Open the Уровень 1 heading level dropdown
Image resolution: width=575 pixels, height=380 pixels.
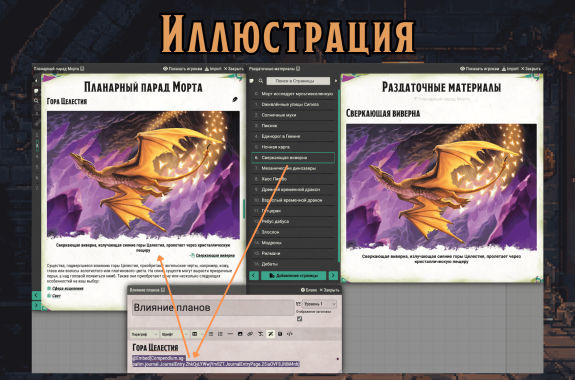pos(319,304)
